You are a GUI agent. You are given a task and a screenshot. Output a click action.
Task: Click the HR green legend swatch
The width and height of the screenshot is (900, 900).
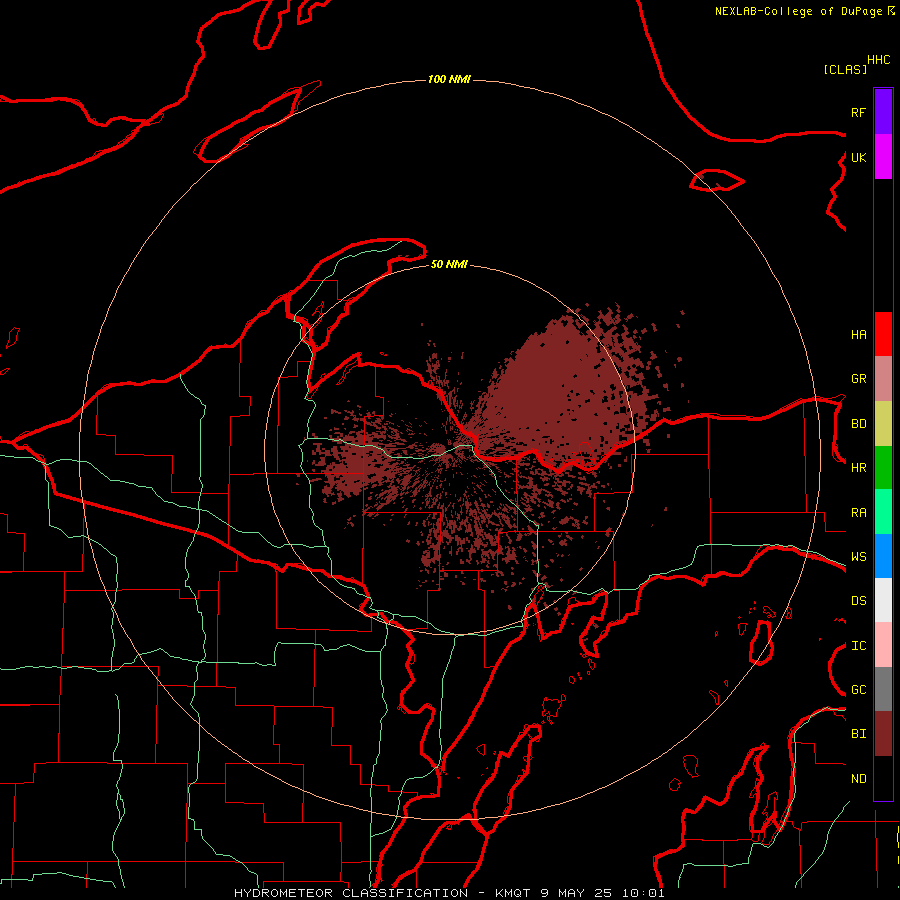(883, 468)
